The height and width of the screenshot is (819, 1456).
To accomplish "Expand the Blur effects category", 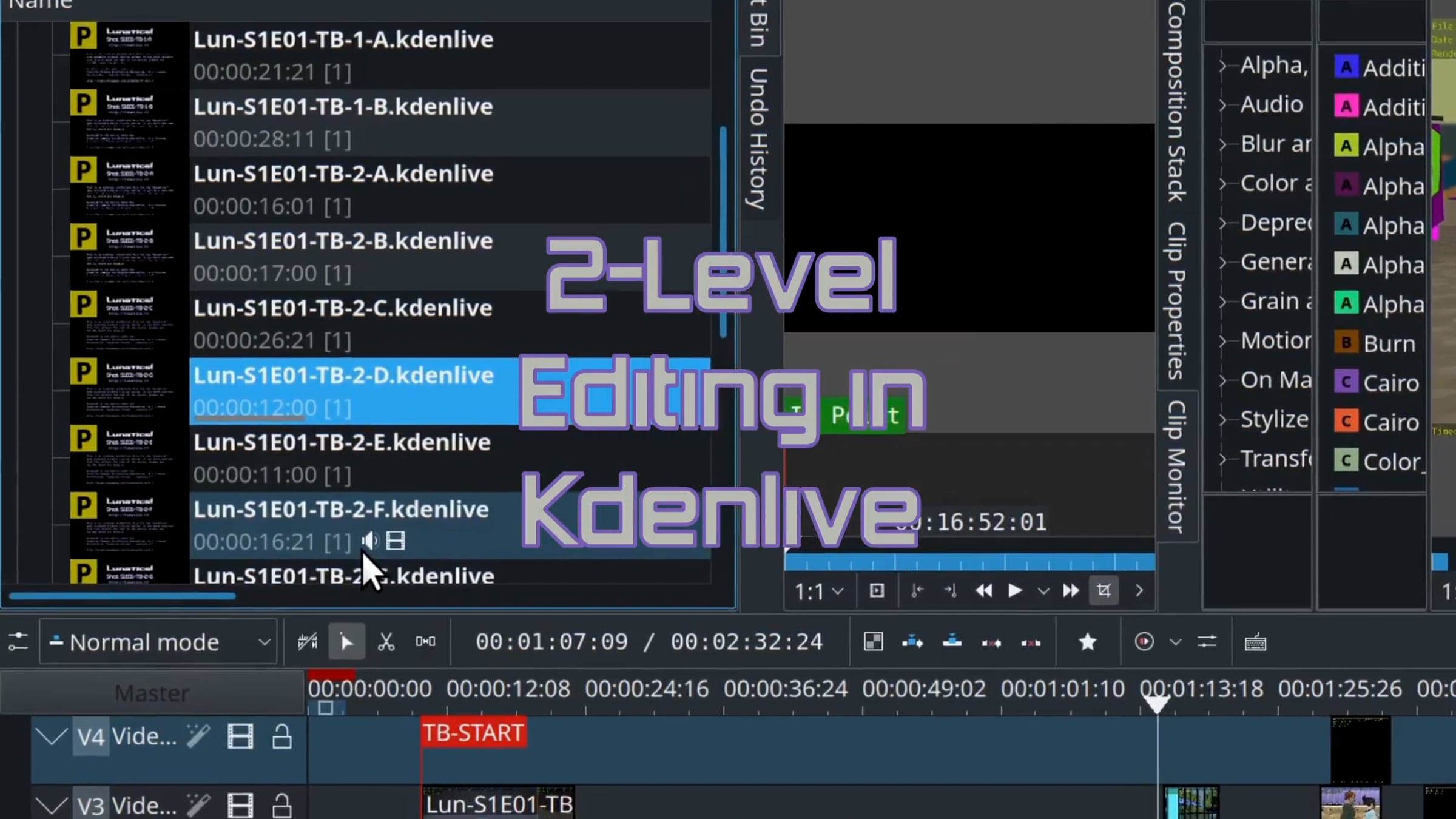I will (1223, 144).
